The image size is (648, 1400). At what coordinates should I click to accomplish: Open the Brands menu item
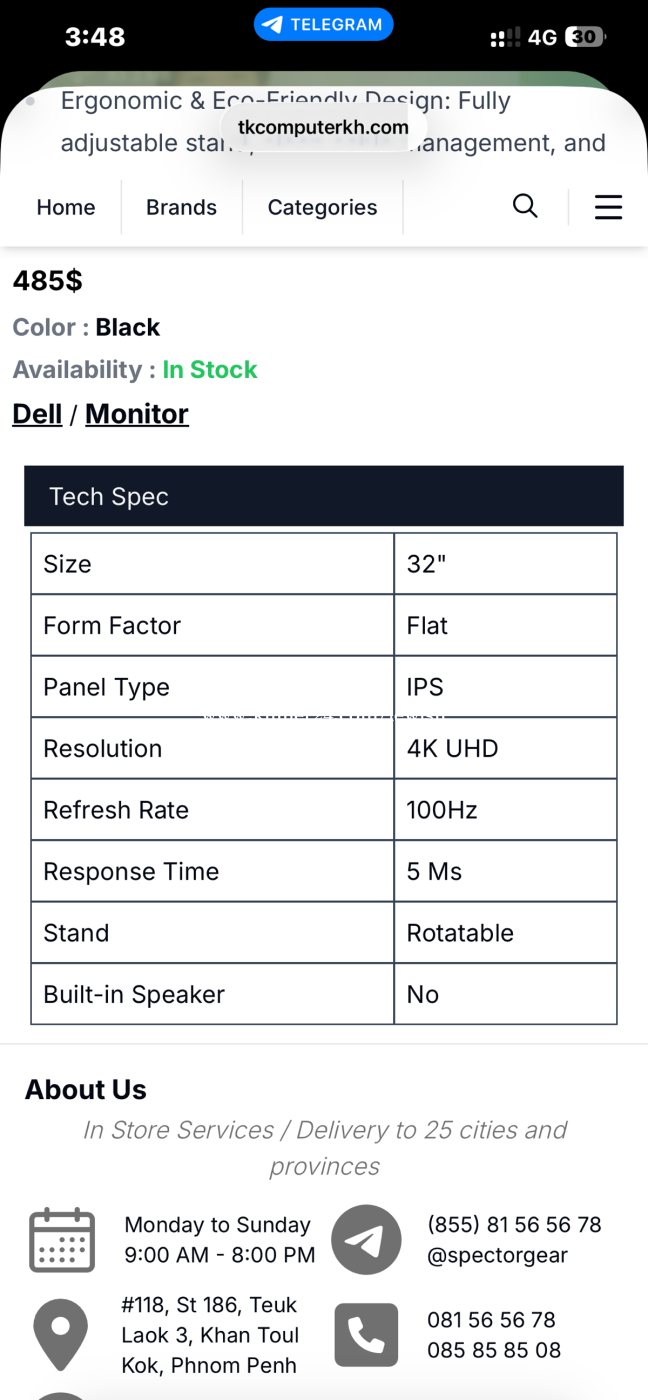[181, 207]
